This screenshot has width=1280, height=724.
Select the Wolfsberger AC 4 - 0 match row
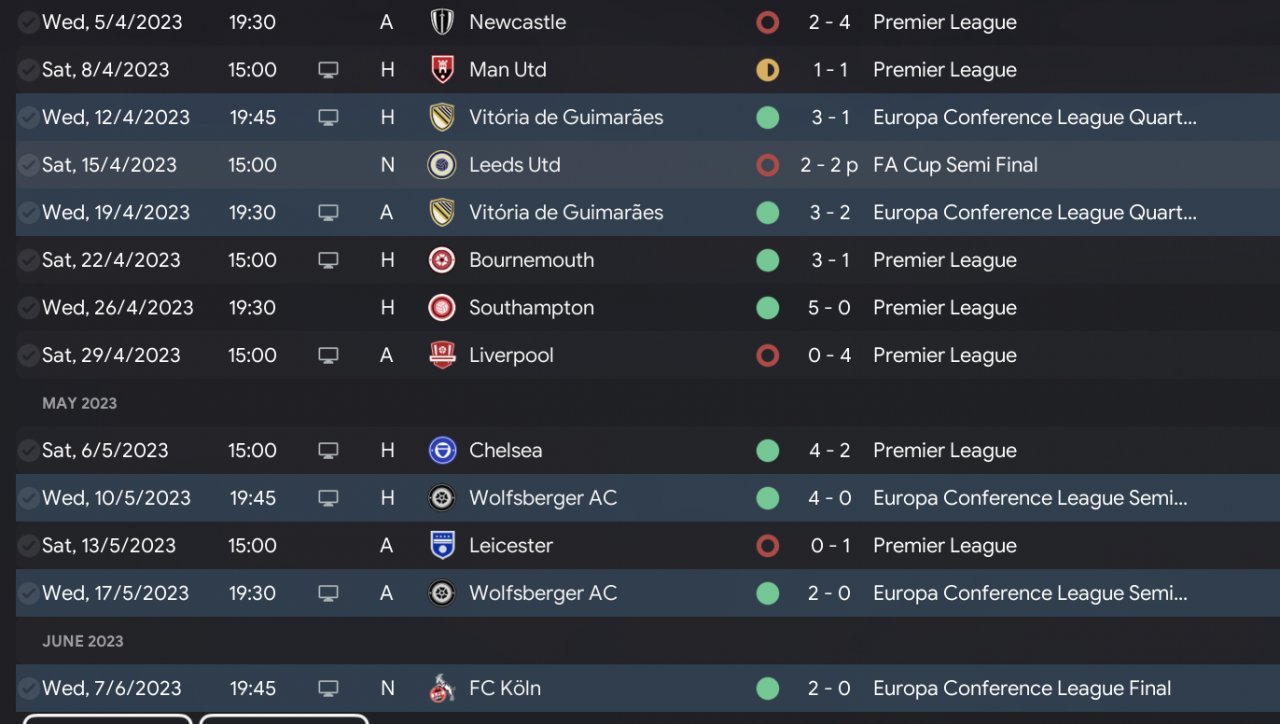(640, 498)
